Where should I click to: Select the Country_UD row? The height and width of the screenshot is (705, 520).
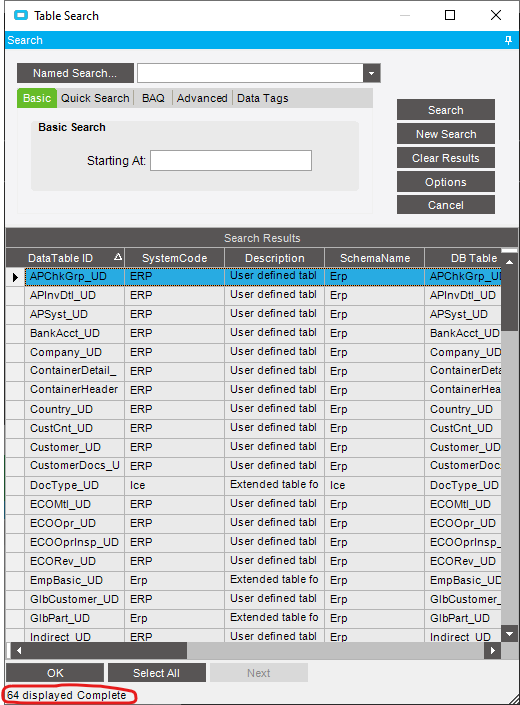click(254, 409)
